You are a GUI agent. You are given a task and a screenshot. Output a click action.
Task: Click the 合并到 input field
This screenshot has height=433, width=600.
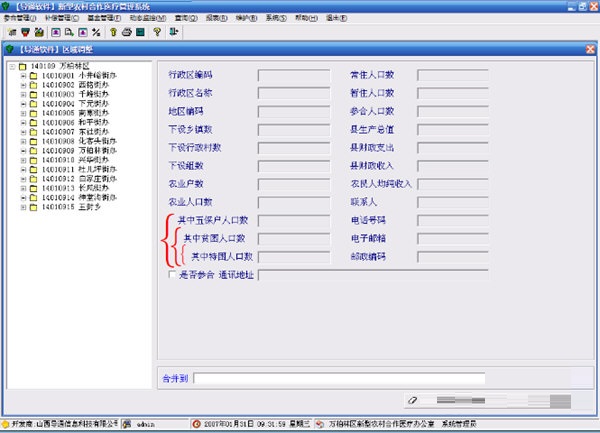pos(339,378)
